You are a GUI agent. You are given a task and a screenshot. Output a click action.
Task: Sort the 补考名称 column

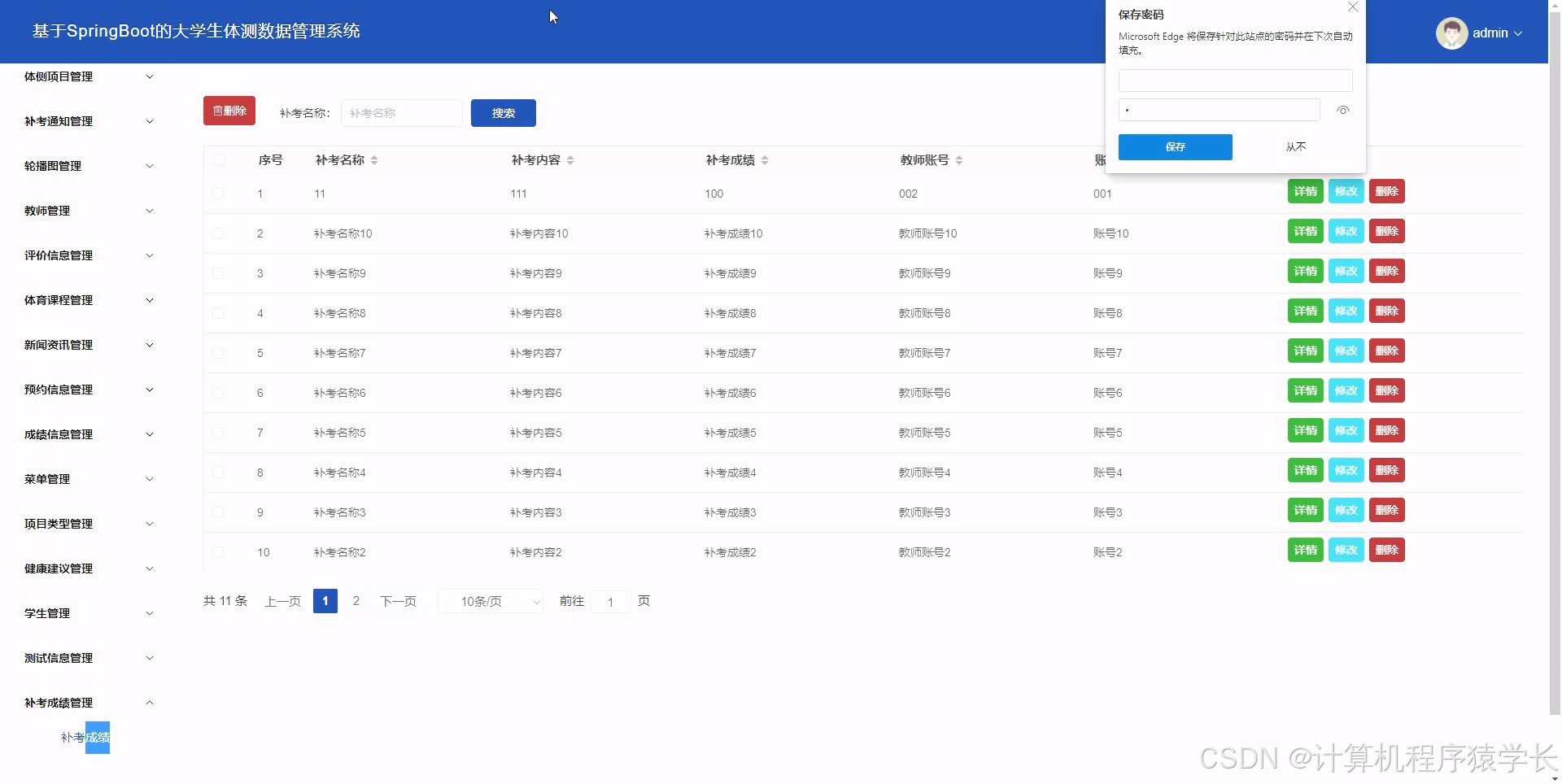coord(375,160)
